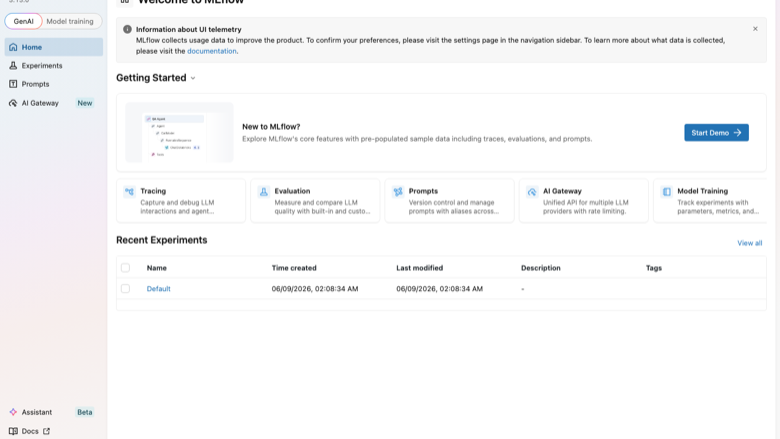Screen dimensions: 780x439
Task: Click the Prompts icon in sidebar
Action: [13, 84]
